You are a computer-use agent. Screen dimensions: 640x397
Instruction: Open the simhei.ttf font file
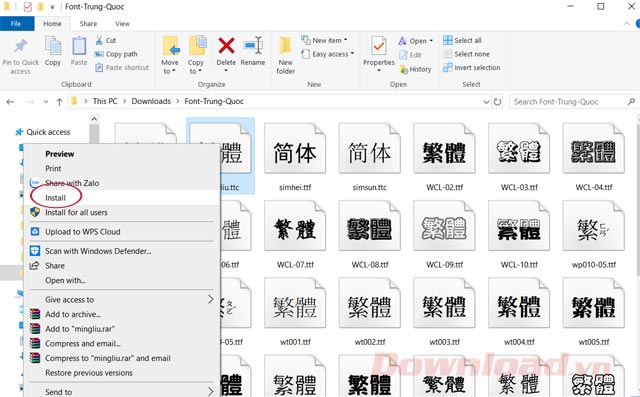295,158
